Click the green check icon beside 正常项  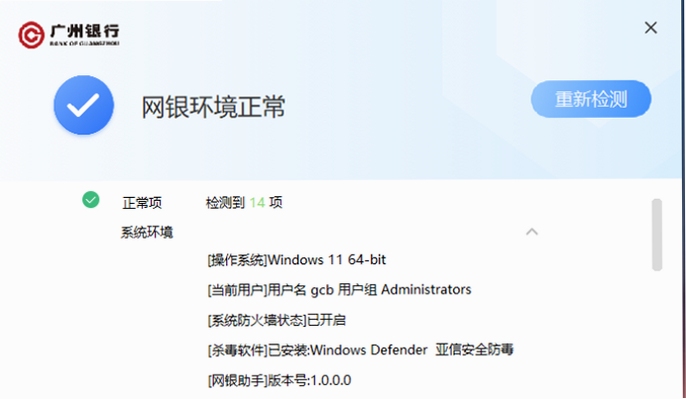[91, 200]
